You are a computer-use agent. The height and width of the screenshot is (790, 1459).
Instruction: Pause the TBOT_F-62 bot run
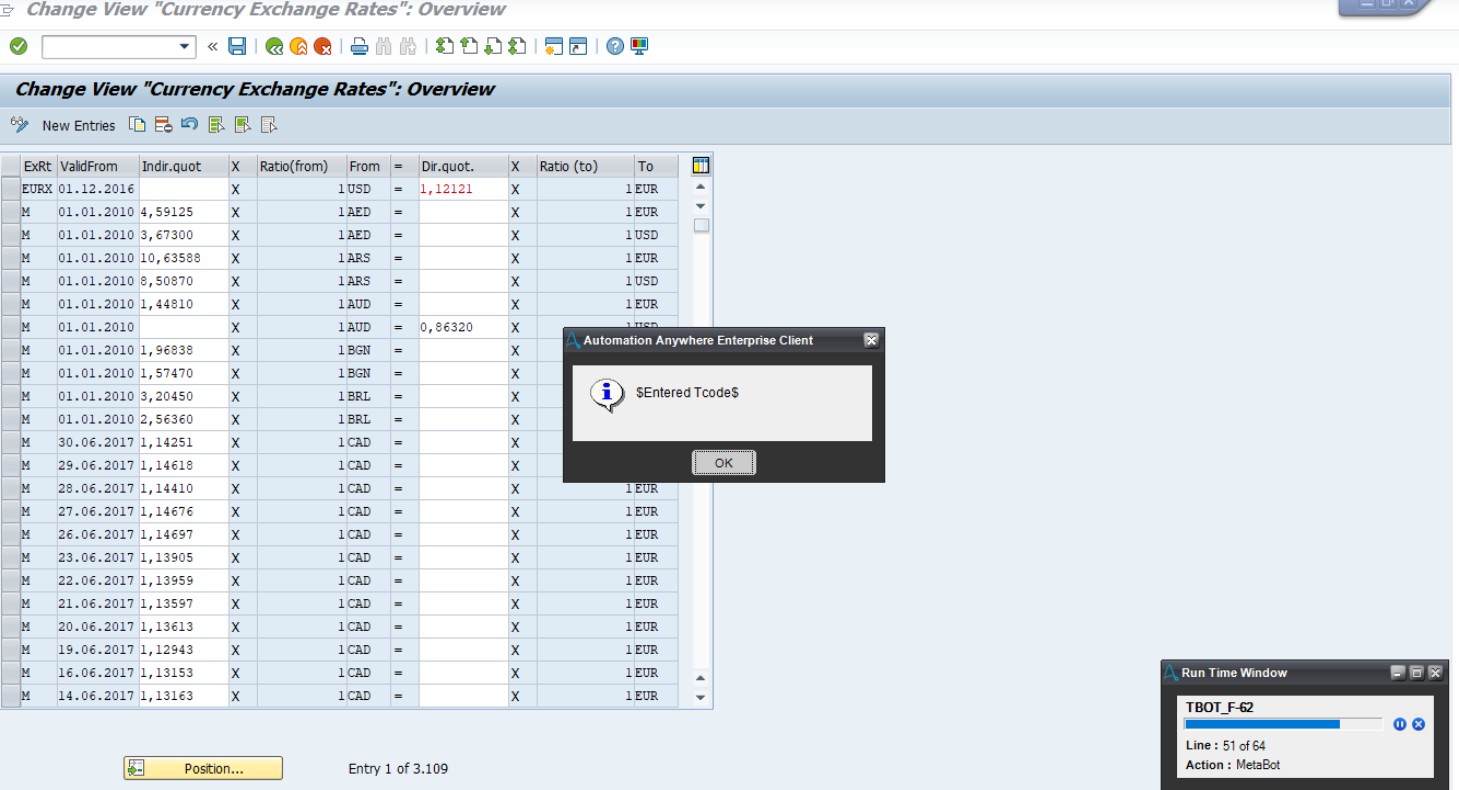click(1399, 724)
